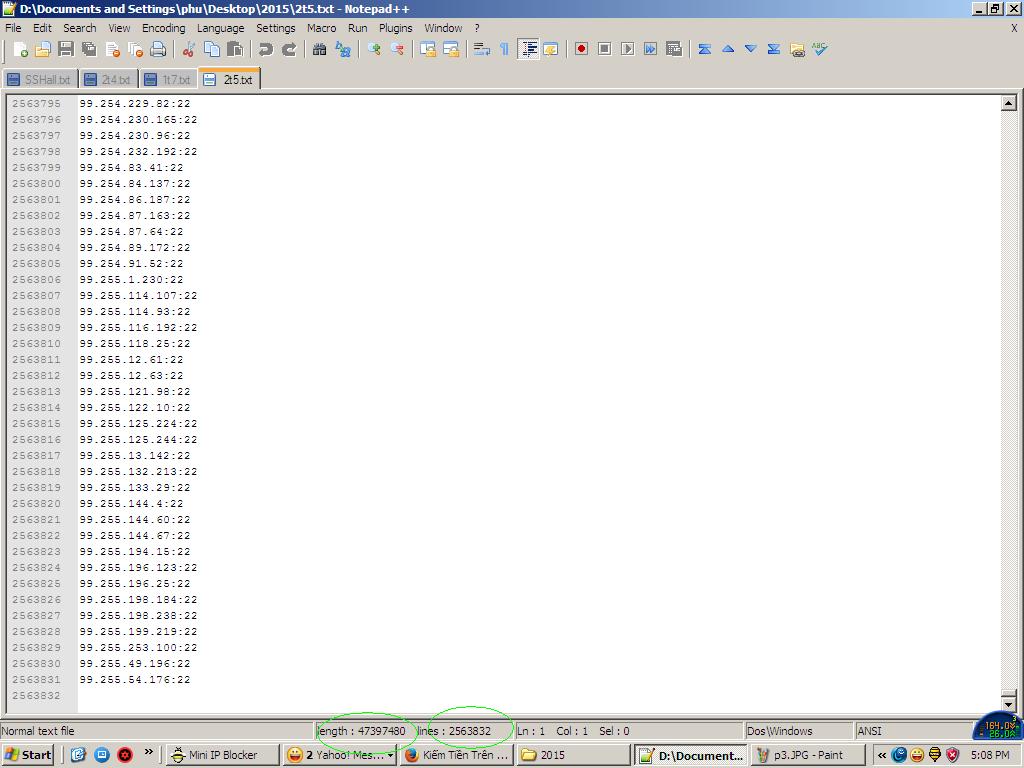Click the blue up triangle toolbar icon
Screen dimensions: 1024x768
point(728,50)
